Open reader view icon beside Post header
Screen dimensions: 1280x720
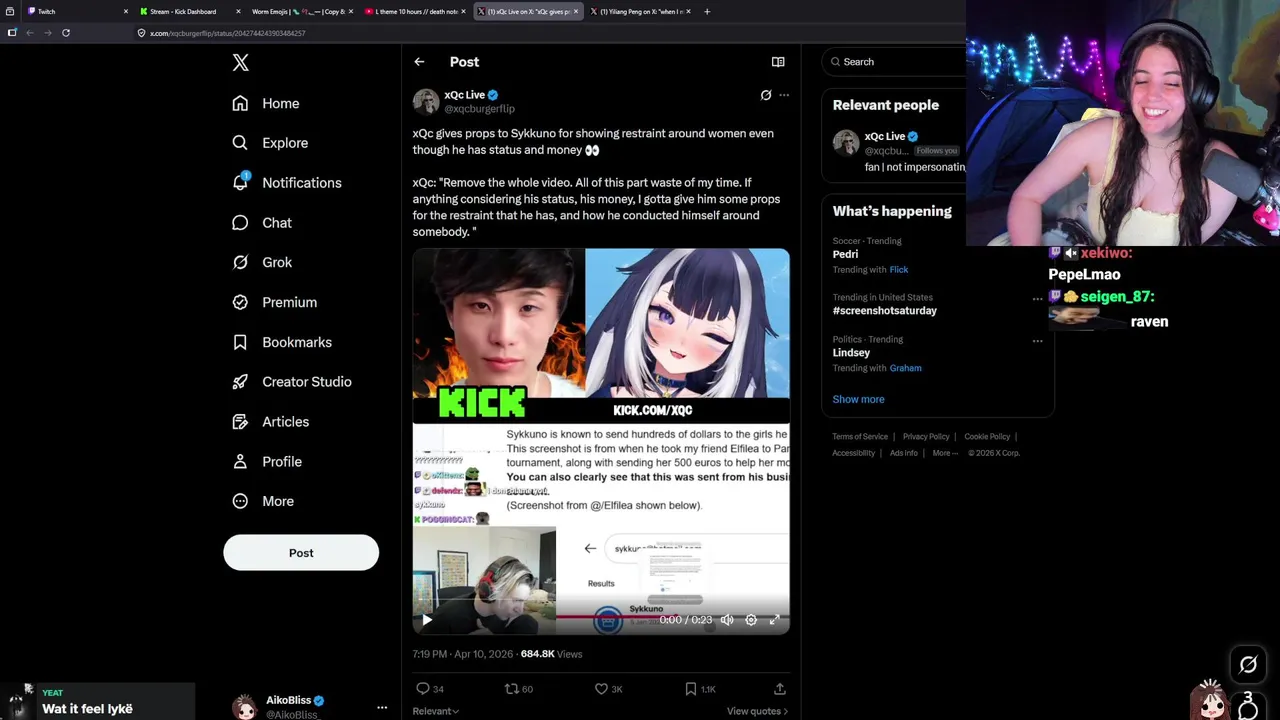778,62
